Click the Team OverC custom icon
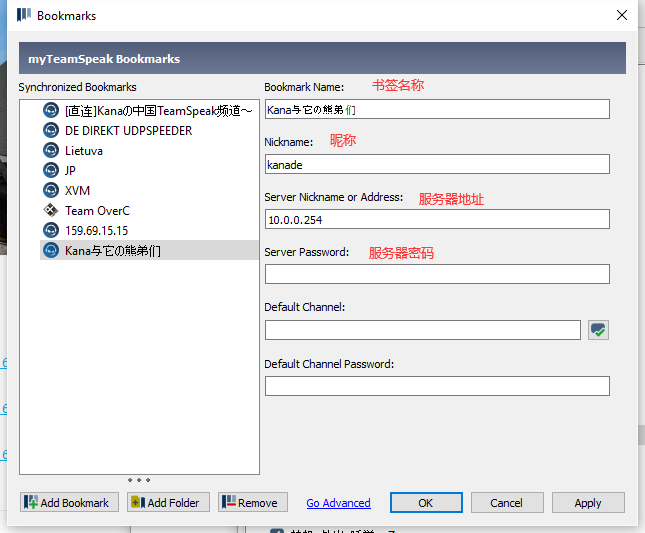 pyautogui.click(x=51, y=210)
